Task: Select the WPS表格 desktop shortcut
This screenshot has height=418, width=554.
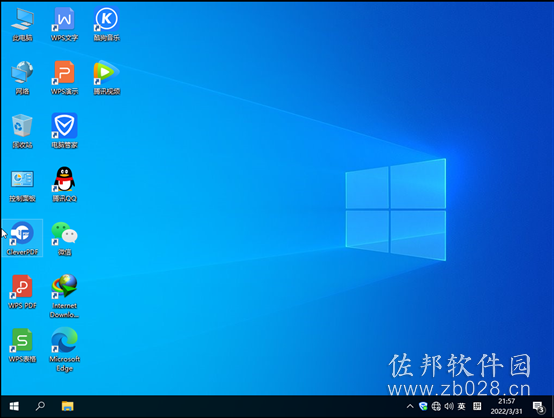Action: point(22,346)
